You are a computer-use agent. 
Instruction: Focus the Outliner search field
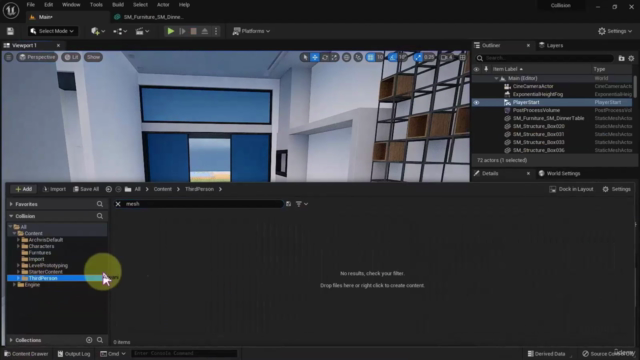click(x=545, y=58)
